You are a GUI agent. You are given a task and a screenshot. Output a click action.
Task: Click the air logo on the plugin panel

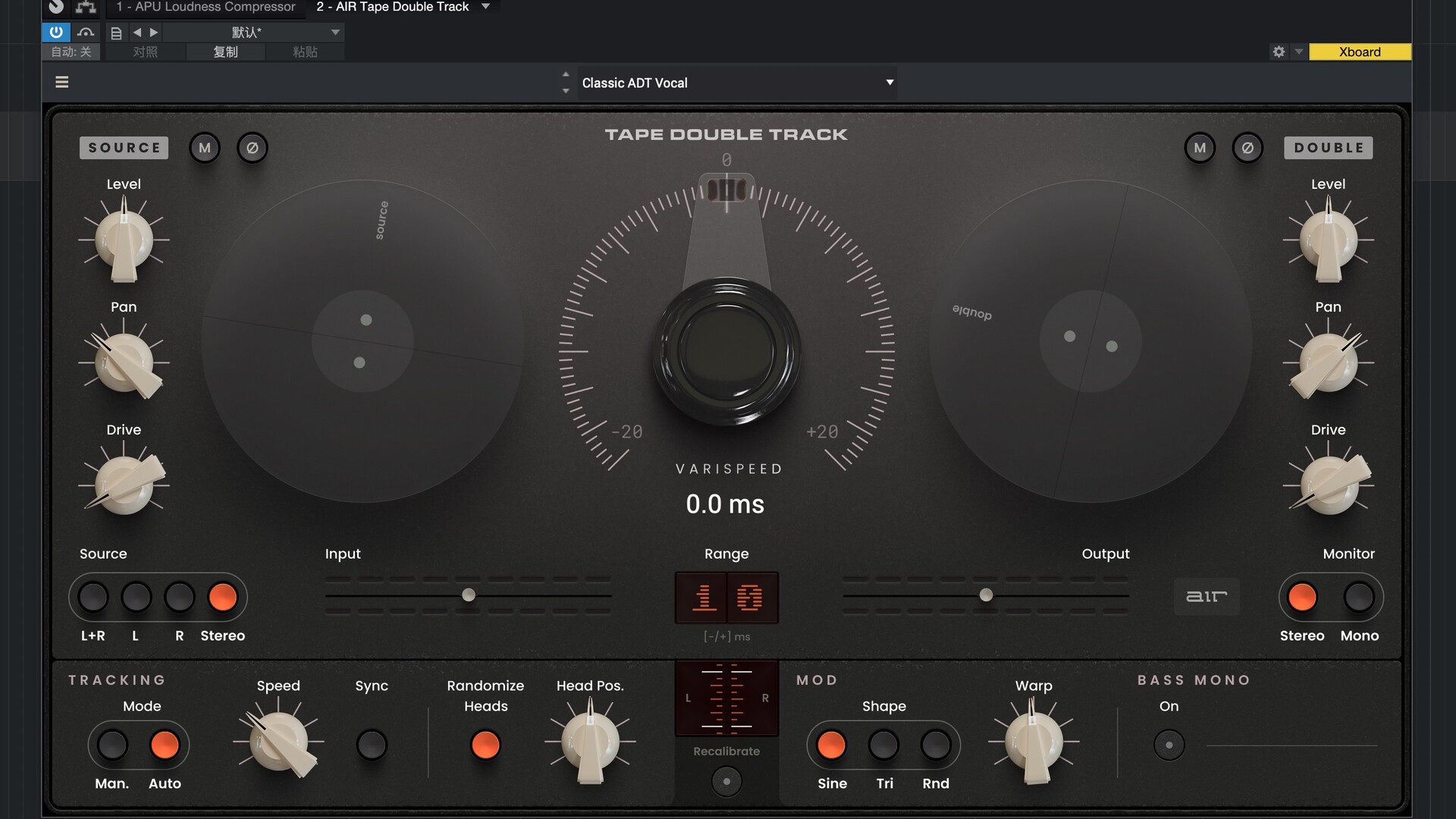tap(1206, 597)
